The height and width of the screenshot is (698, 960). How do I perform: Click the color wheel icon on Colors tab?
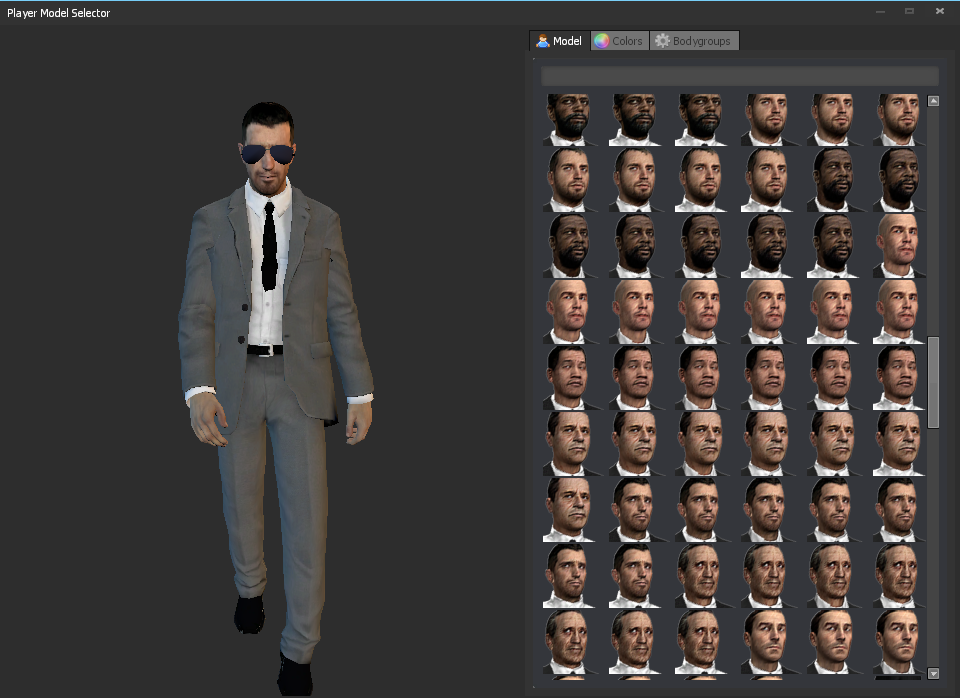tap(601, 41)
